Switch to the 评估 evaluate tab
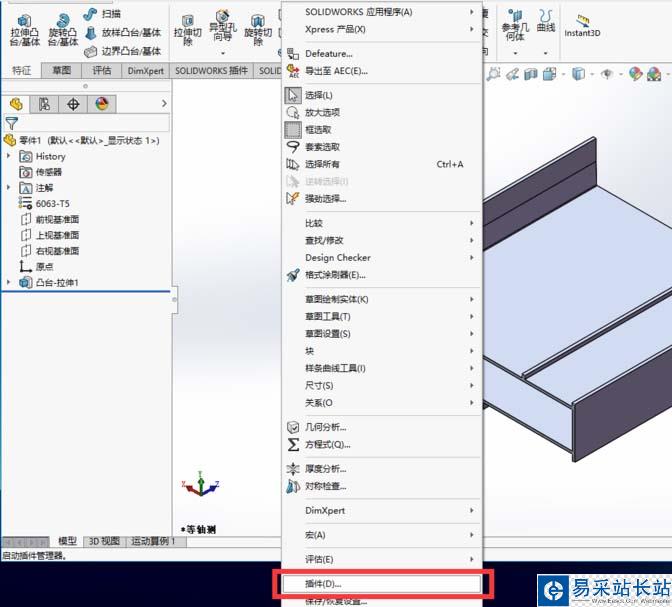 click(102, 70)
